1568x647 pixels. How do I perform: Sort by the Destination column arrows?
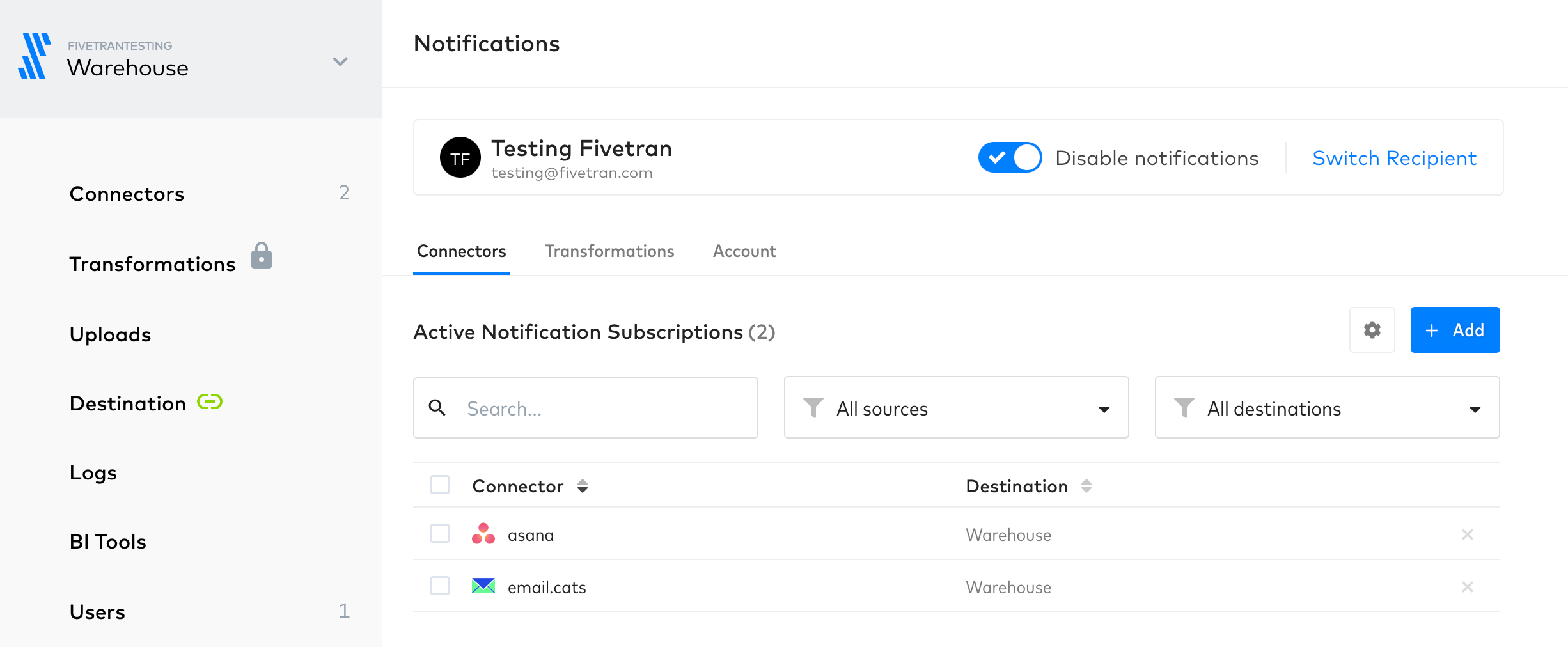1086,486
